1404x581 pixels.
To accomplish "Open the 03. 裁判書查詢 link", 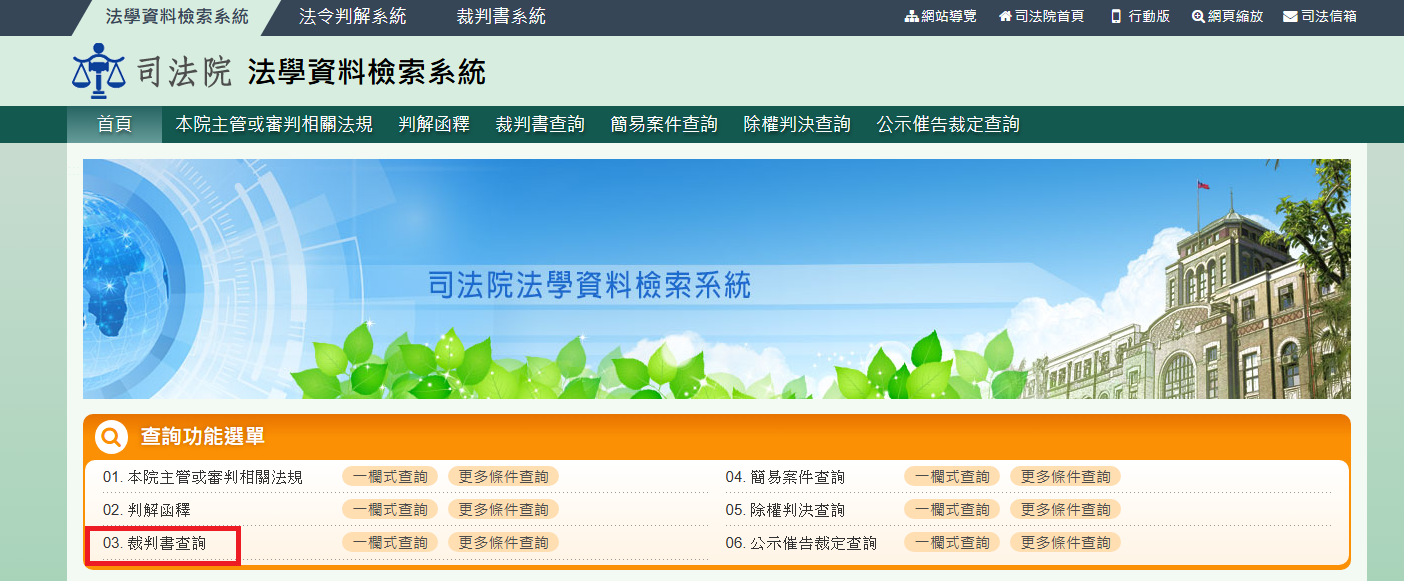I will coord(154,544).
